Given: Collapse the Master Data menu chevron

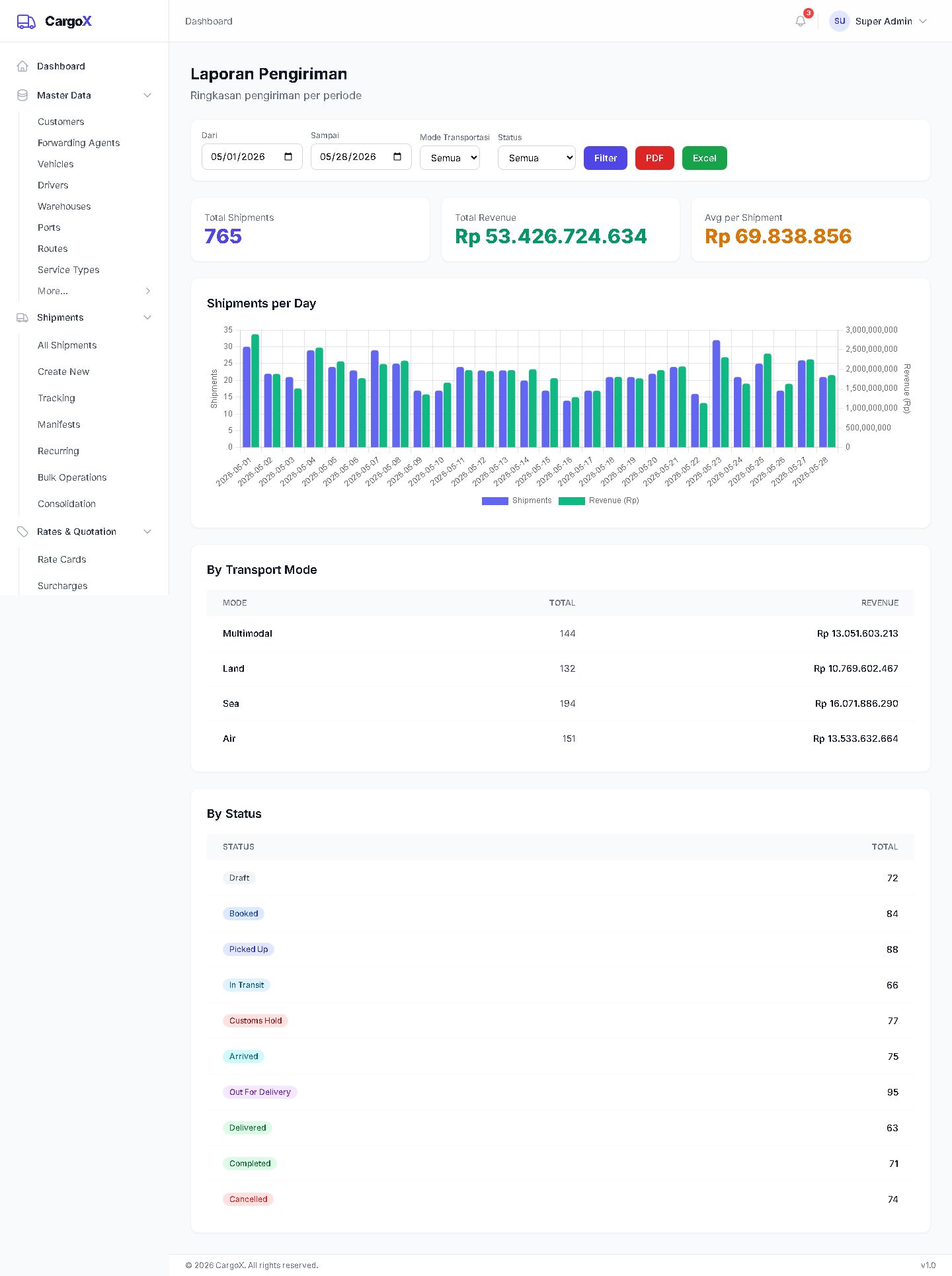Looking at the screenshot, I should (x=147, y=95).
